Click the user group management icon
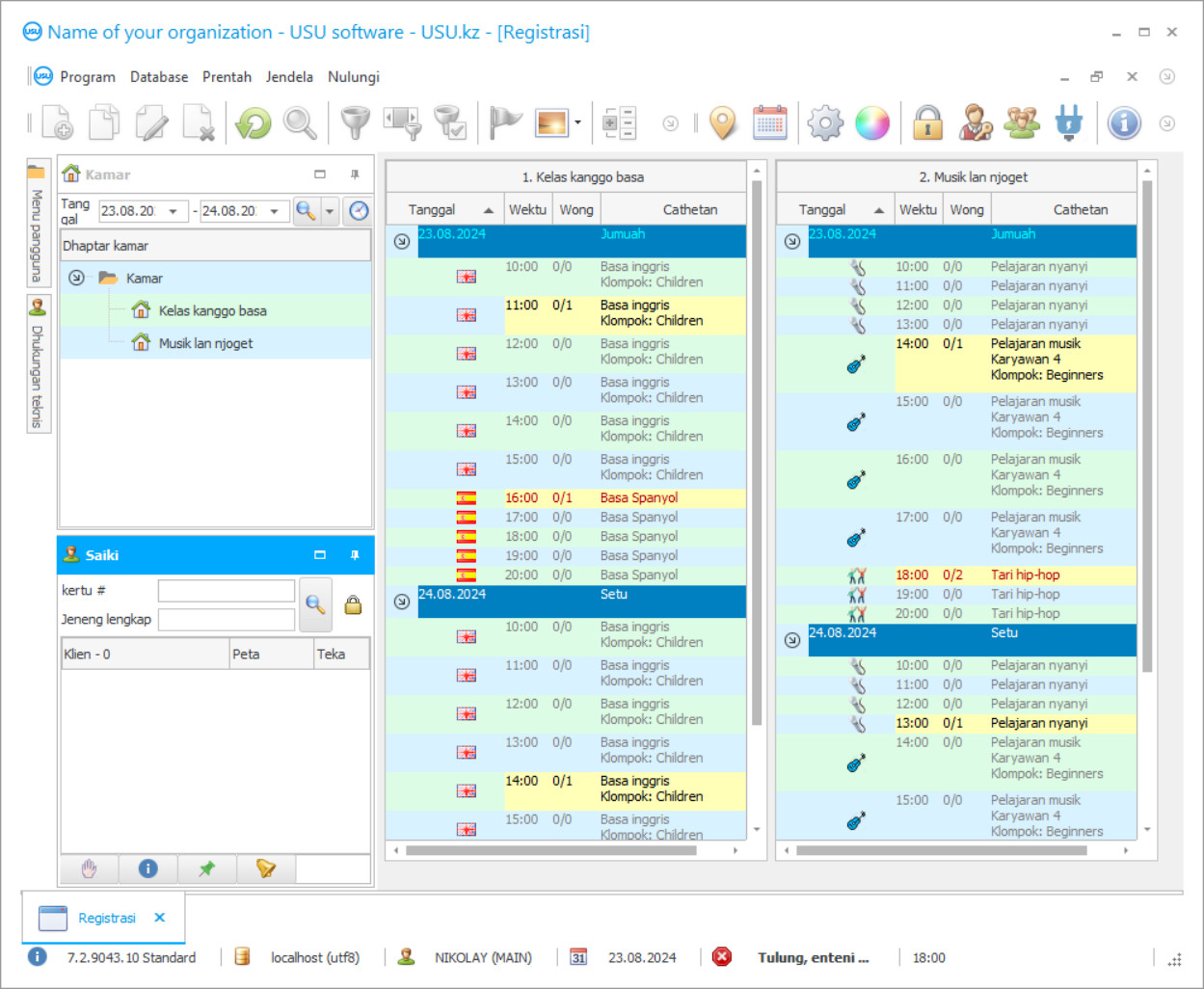Viewport: 1204px width, 989px height. pos(1021,122)
